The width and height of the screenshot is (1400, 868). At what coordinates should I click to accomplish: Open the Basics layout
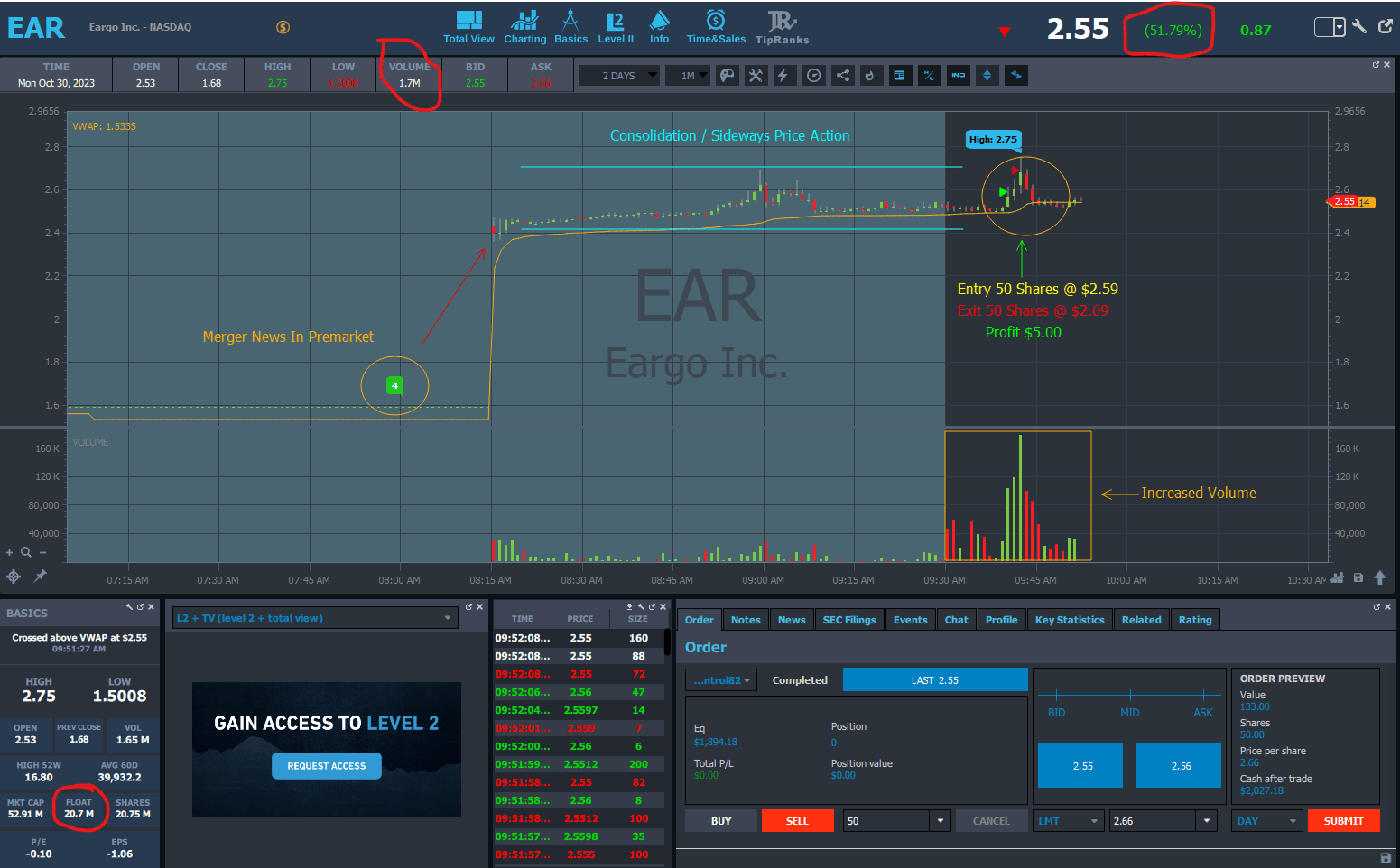pos(570,27)
